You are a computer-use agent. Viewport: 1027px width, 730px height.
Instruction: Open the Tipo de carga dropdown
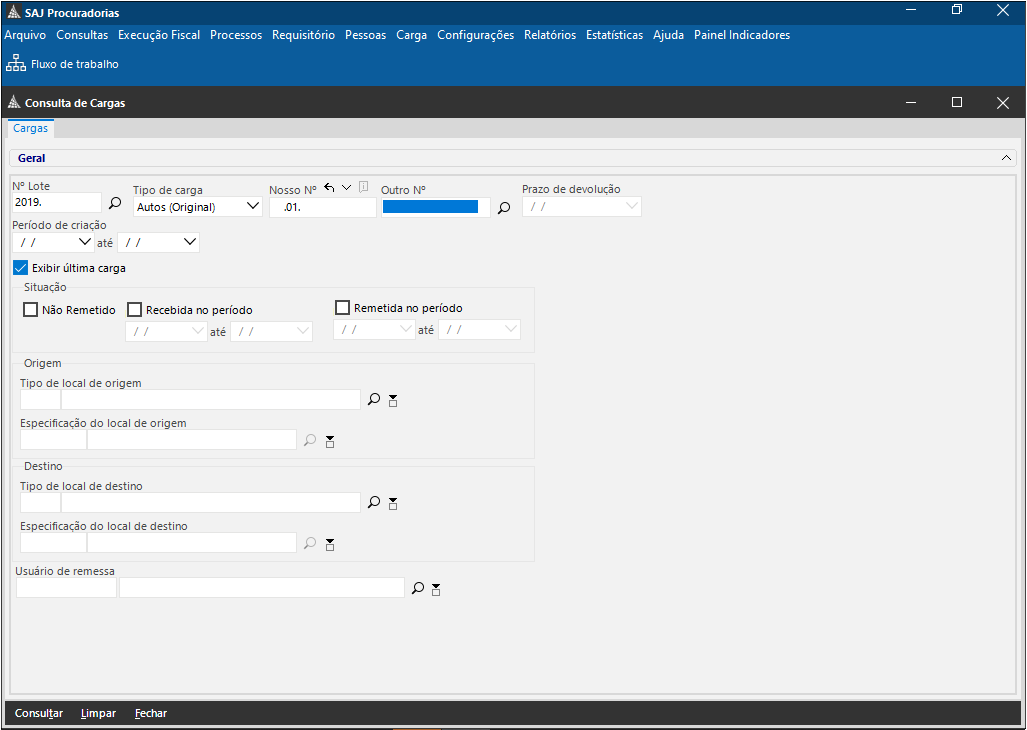coord(252,207)
